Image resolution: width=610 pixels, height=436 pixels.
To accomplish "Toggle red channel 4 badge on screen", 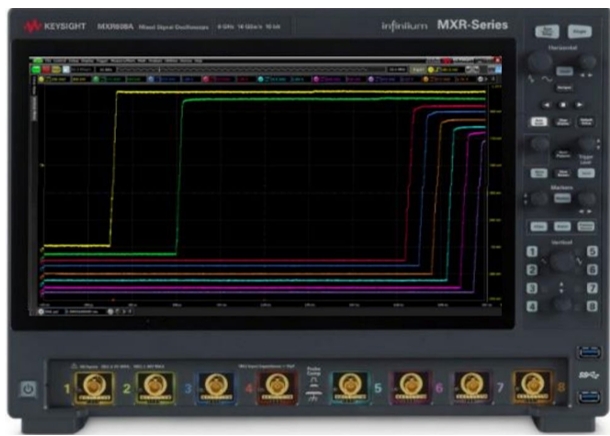I will pos(206,79).
